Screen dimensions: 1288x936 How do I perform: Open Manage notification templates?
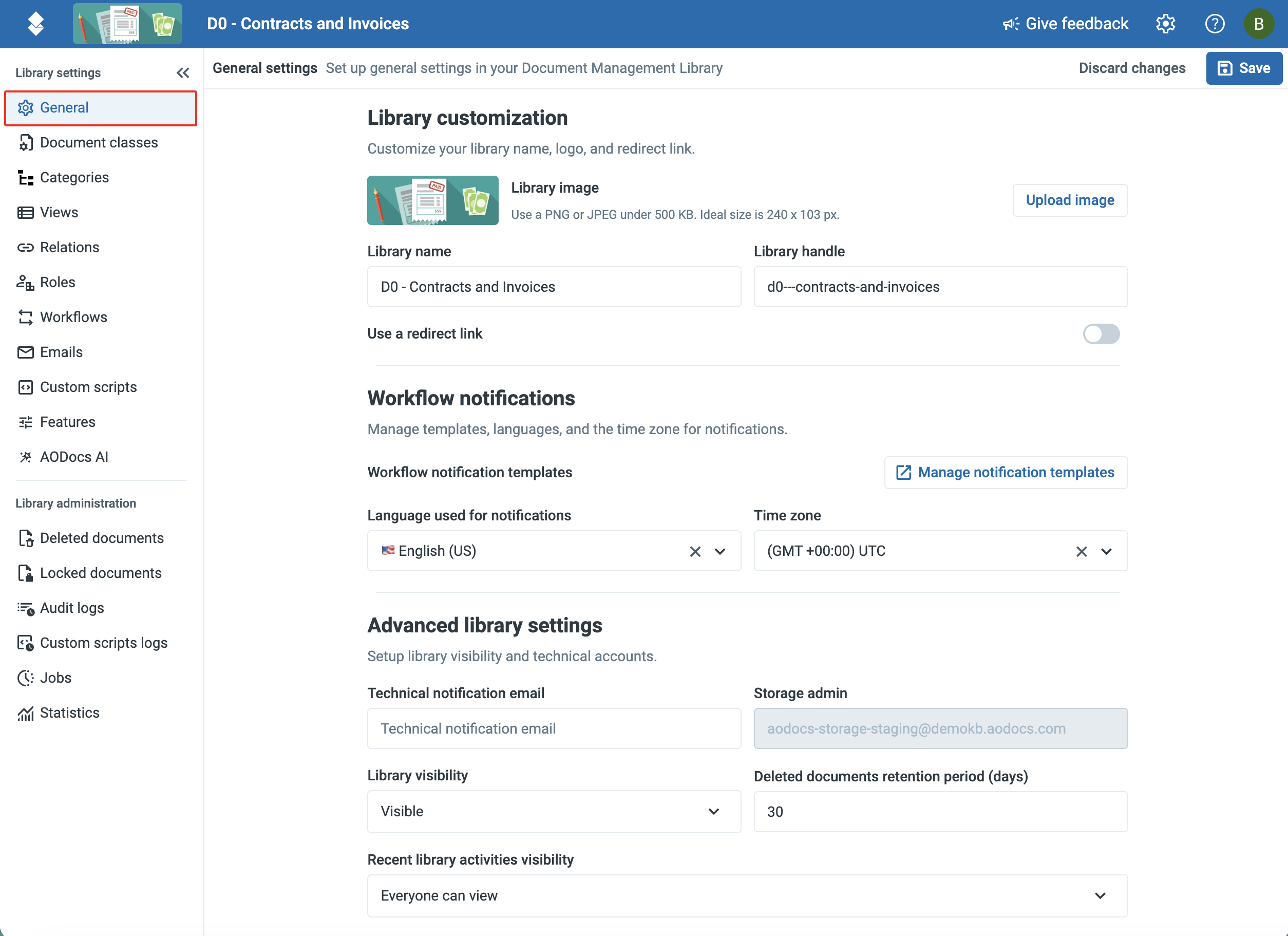pyautogui.click(x=1006, y=473)
